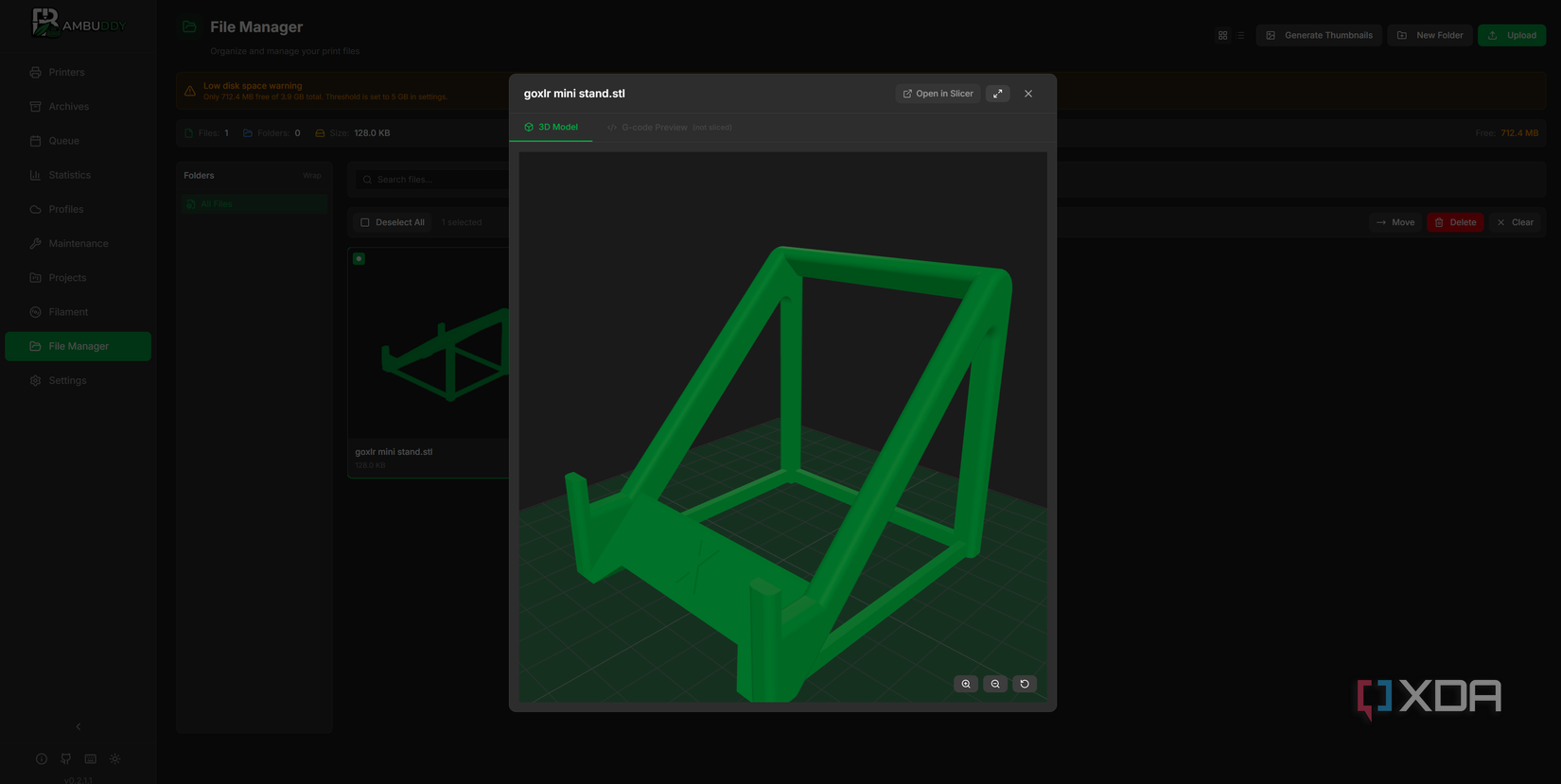The image size is (1561, 784).
Task: Click the Search files input field
Action: (435, 180)
